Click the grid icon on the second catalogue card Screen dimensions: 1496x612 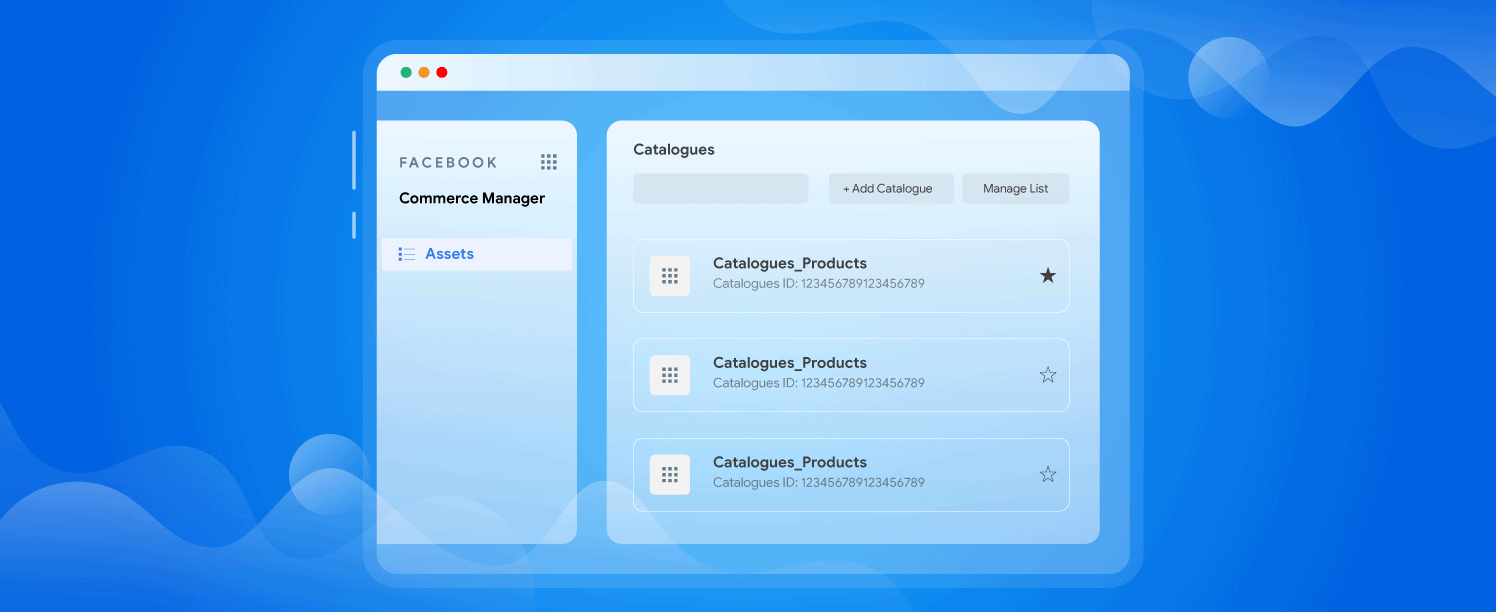pos(669,374)
